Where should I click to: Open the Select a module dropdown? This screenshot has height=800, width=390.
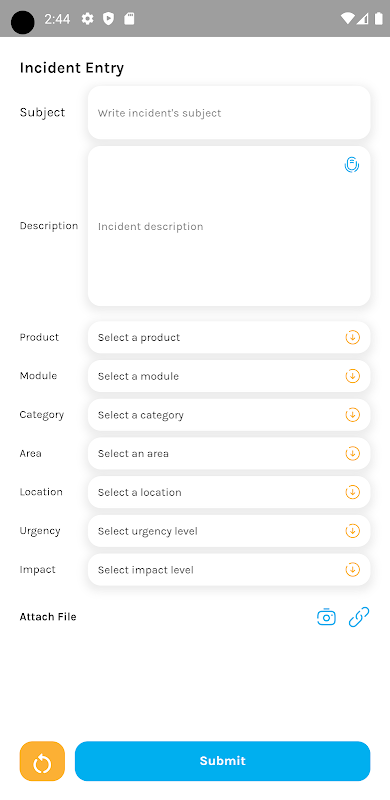point(229,376)
